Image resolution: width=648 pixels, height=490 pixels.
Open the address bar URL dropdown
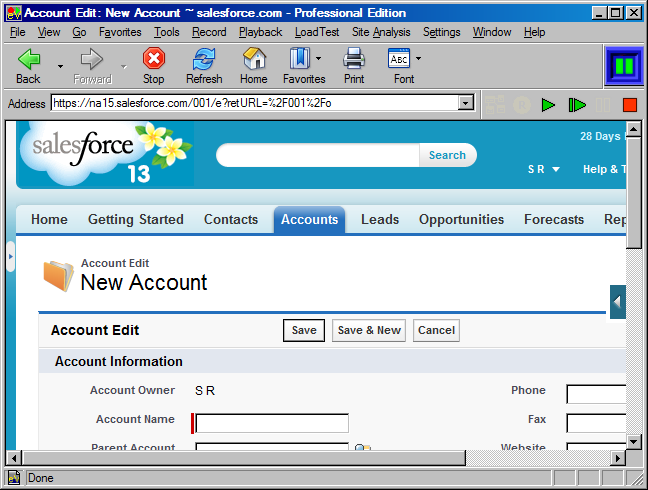click(466, 103)
